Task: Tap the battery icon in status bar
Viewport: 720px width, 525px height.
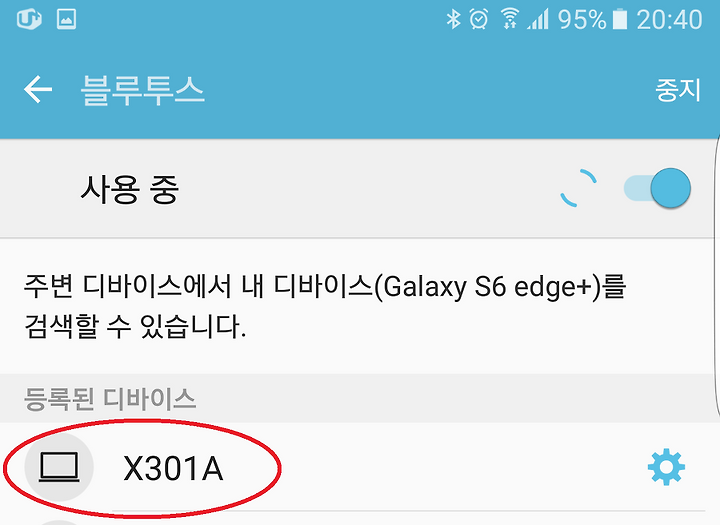Action: (x=620, y=19)
